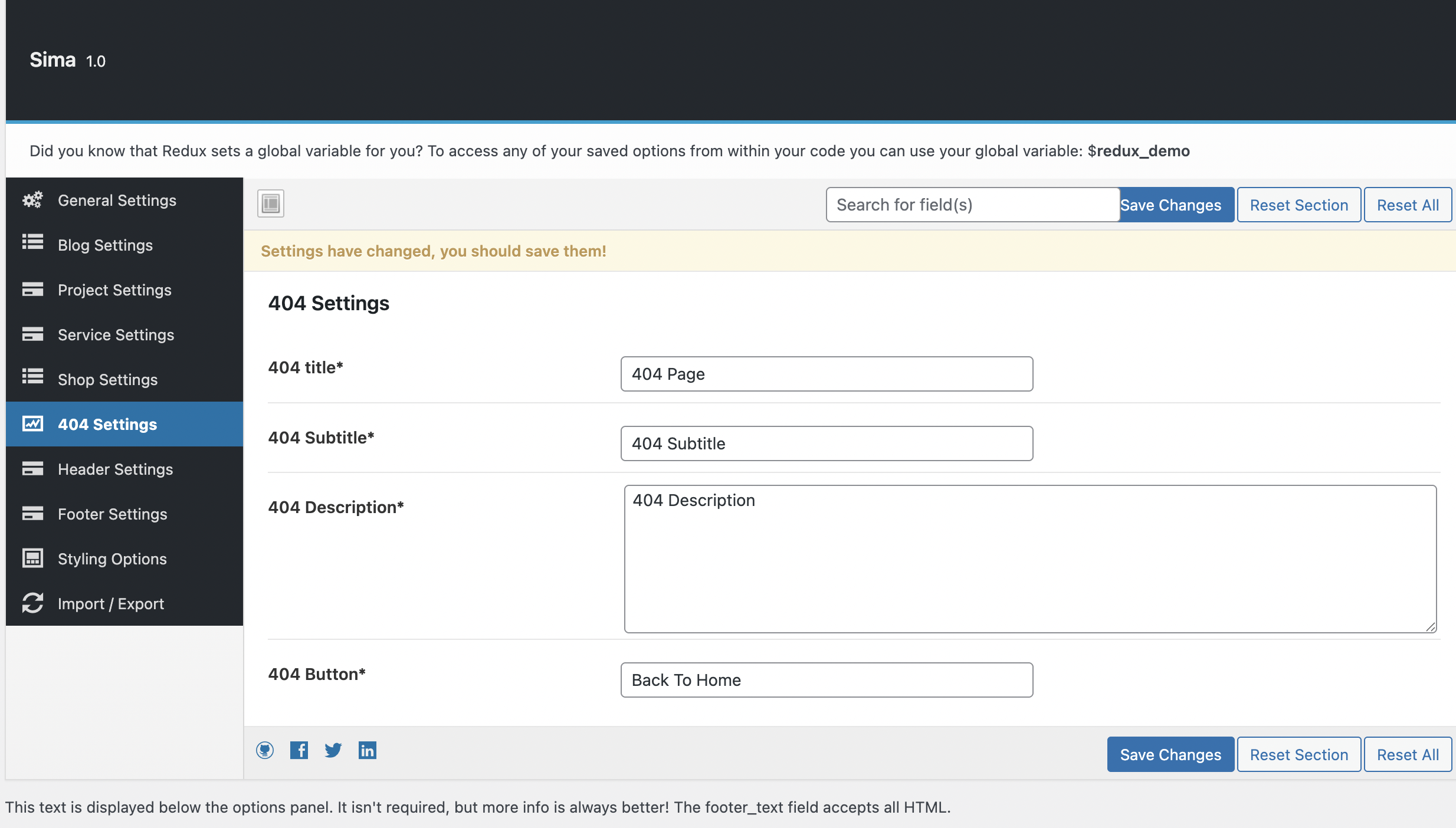Open the Facebook link icon

(x=299, y=750)
